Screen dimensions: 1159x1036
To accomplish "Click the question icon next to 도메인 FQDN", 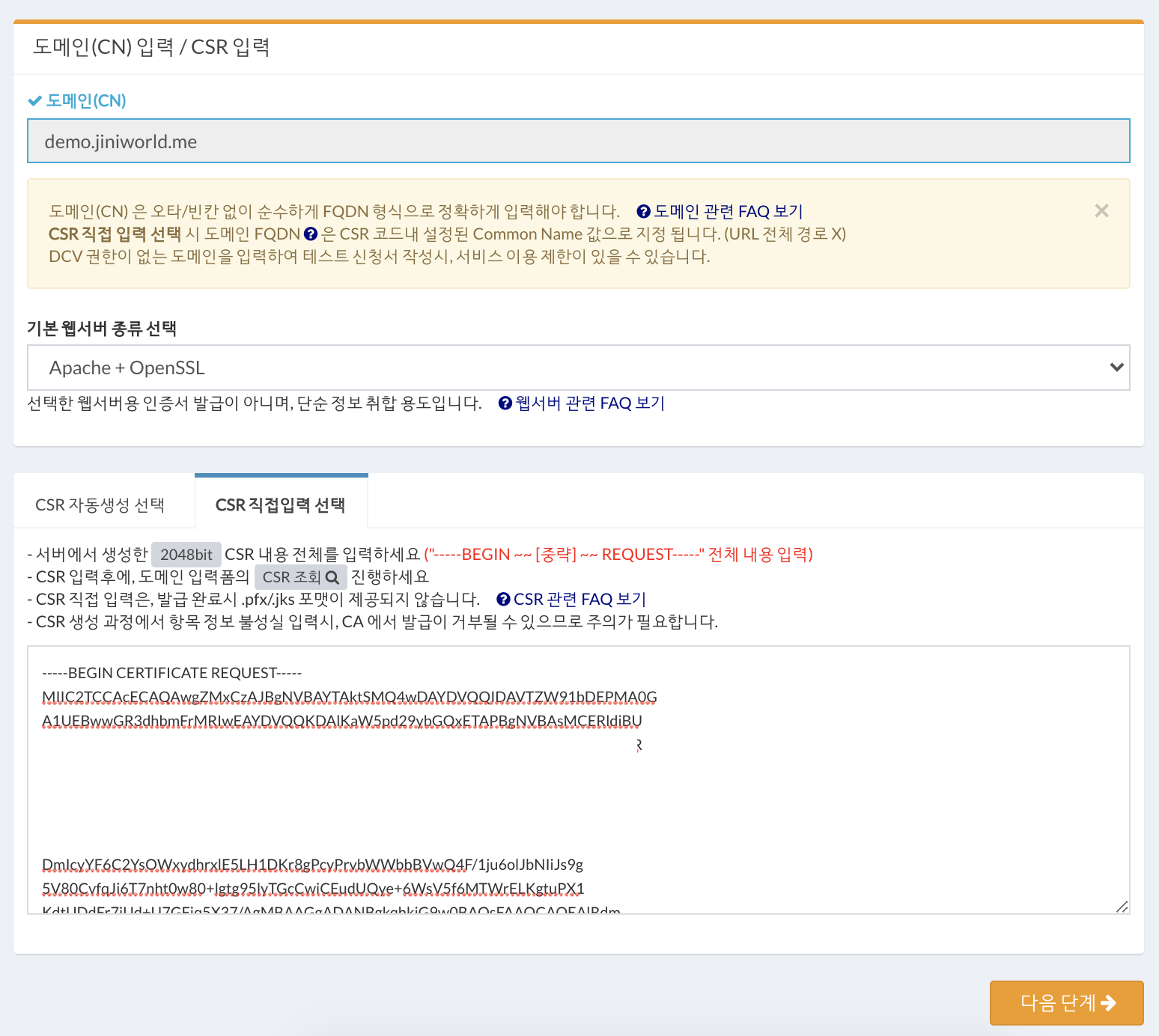I will click(x=311, y=234).
